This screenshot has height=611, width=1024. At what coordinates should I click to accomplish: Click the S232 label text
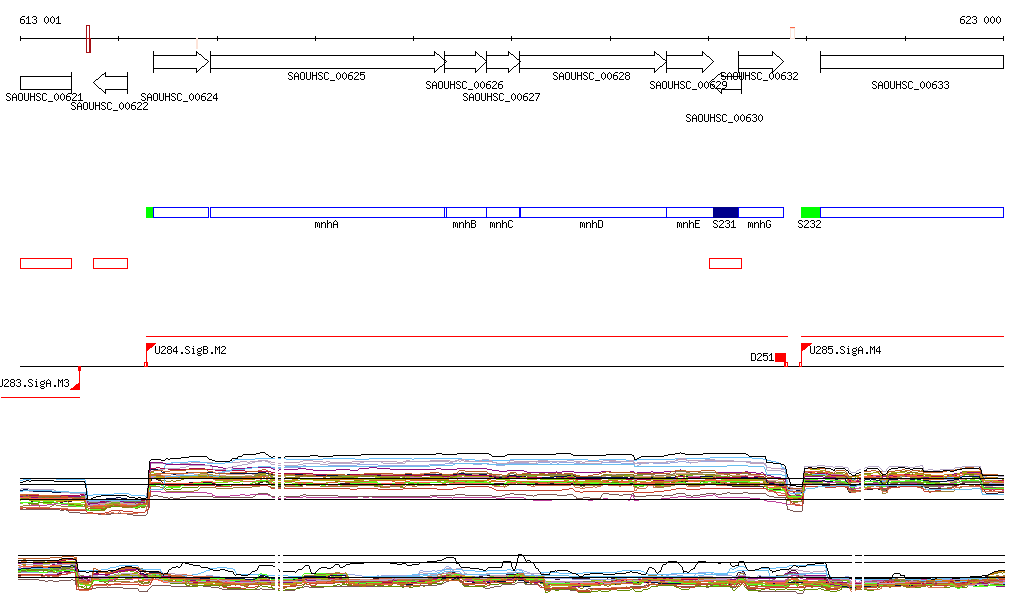click(x=810, y=225)
